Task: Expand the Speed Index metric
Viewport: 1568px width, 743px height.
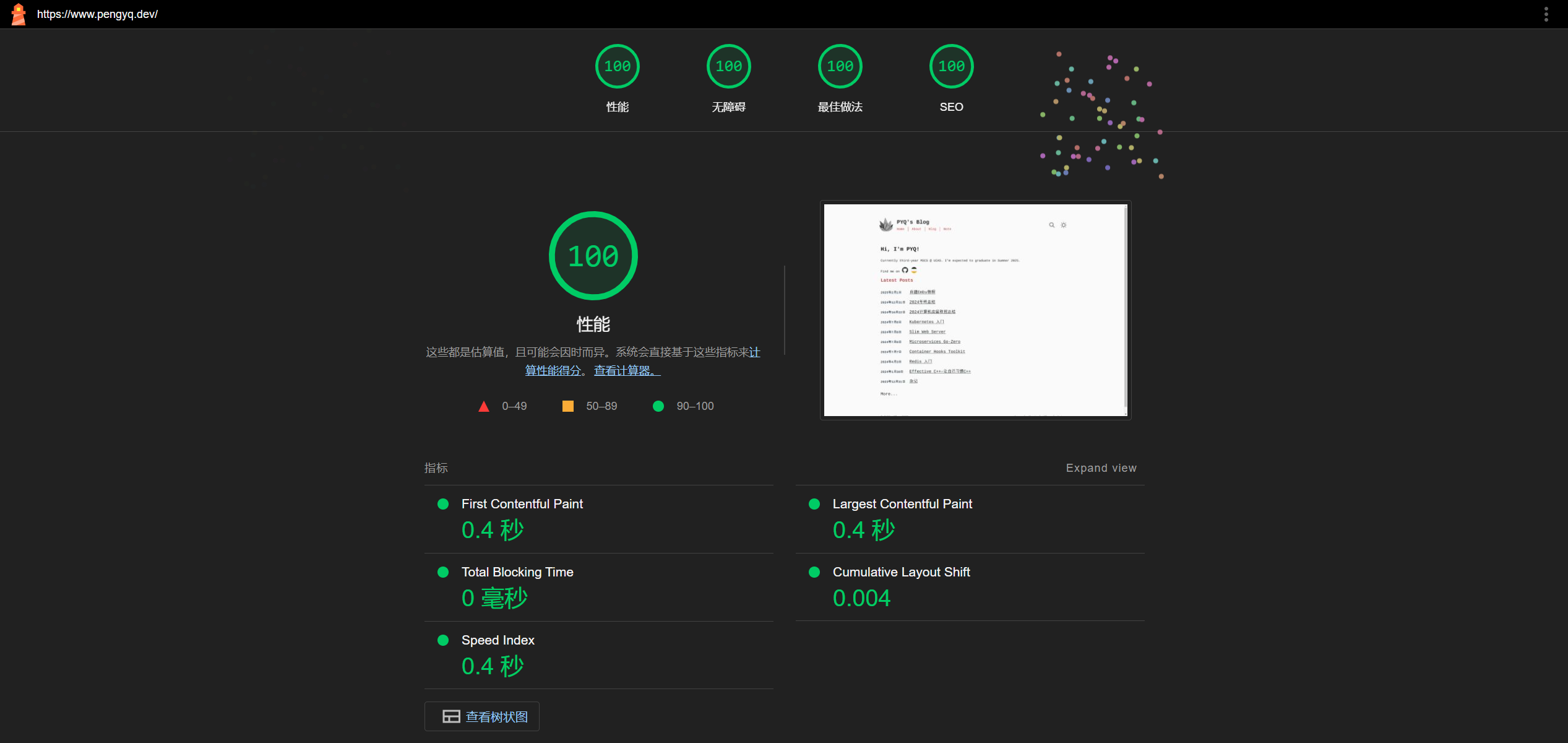Action: point(498,640)
